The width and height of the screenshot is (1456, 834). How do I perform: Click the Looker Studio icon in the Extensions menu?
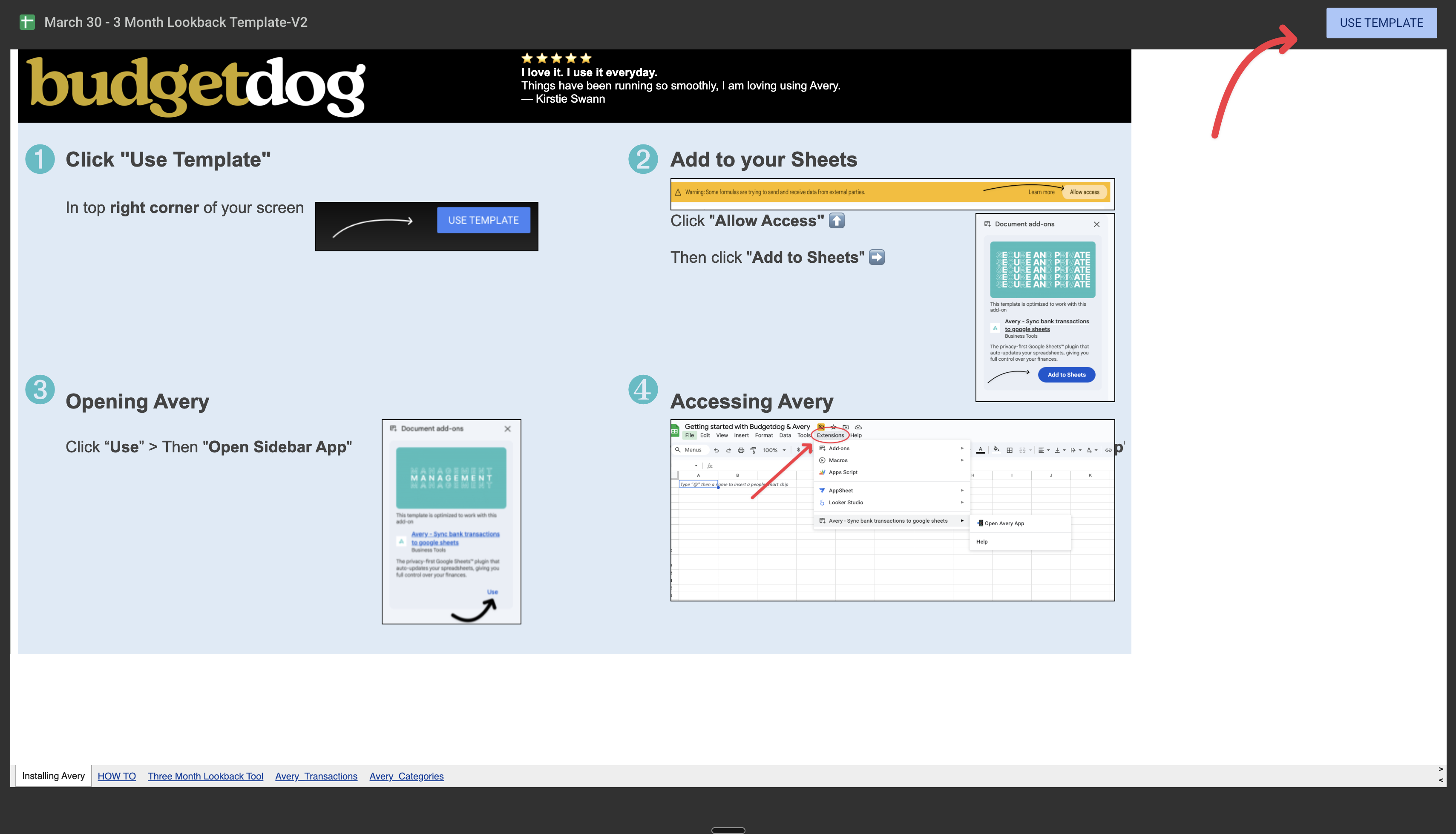pos(822,503)
